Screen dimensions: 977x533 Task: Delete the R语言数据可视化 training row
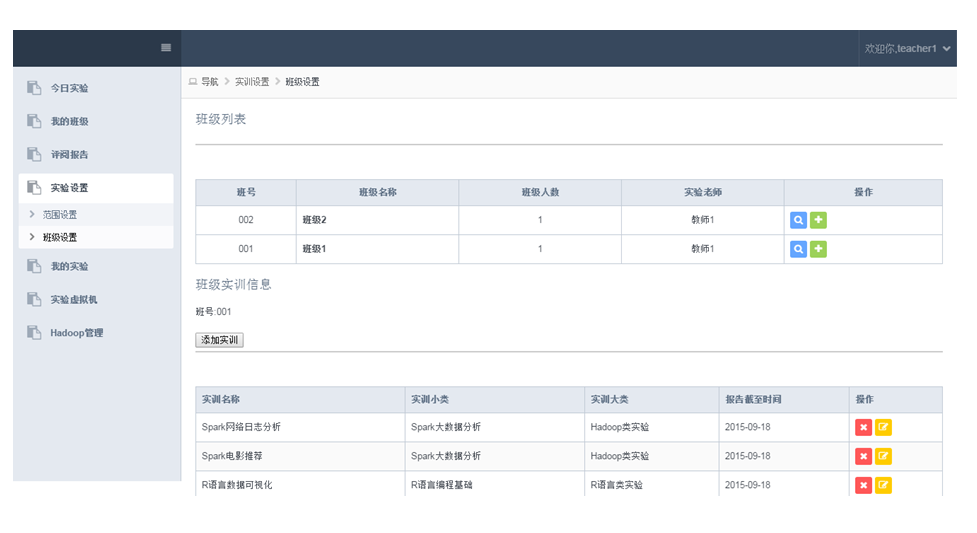(863, 485)
